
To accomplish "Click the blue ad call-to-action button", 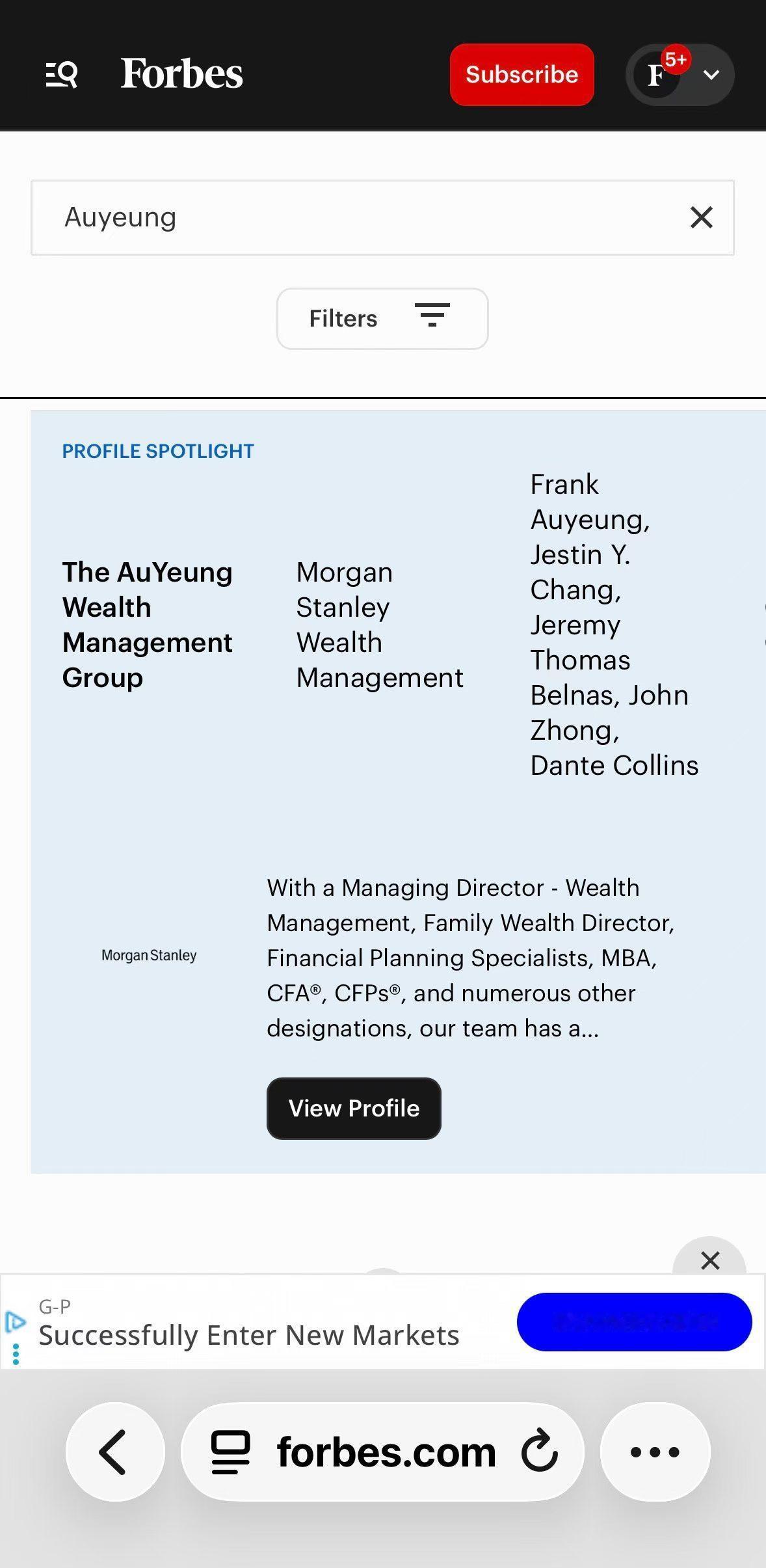I will pos(634,1322).
